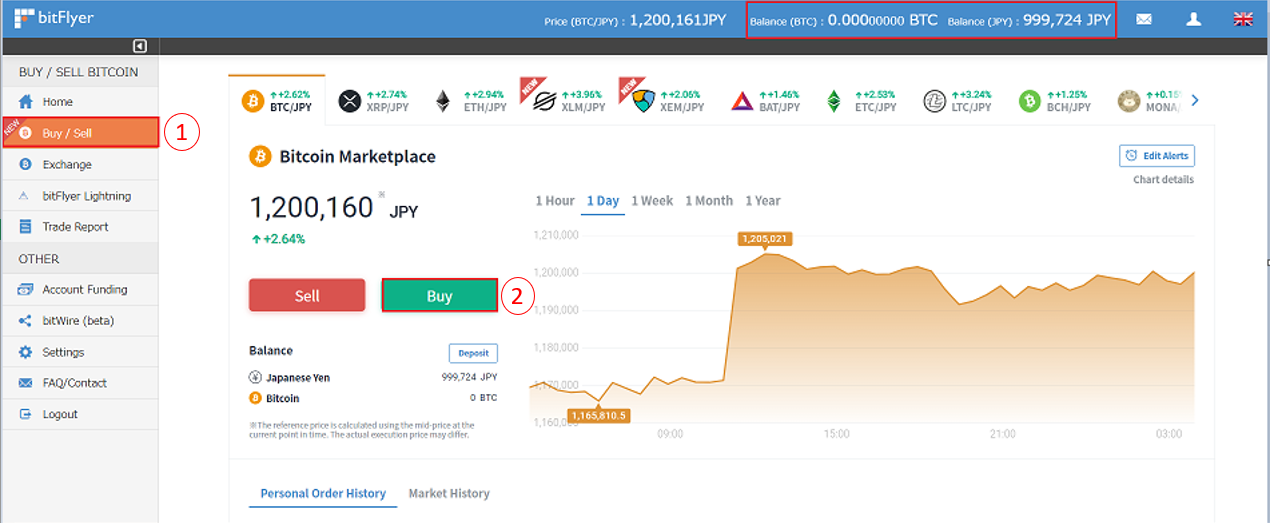Switch to Market History tab
1273x523 pixels.
449,493
